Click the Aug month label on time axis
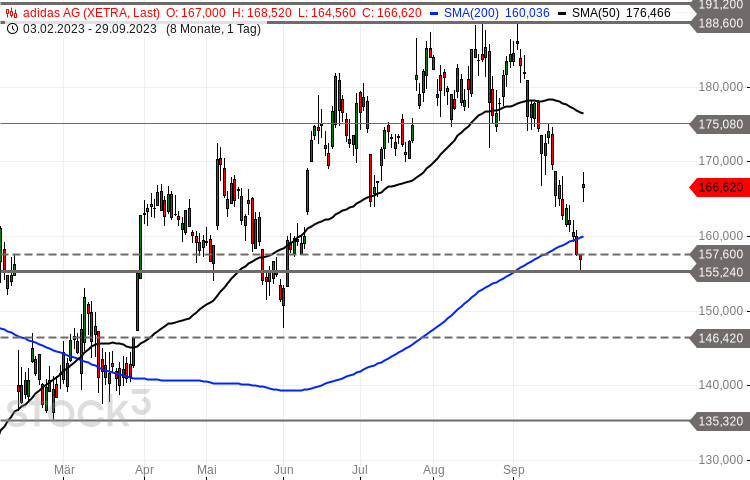Viewport: 750px width, 480px height. pos(434,470)
